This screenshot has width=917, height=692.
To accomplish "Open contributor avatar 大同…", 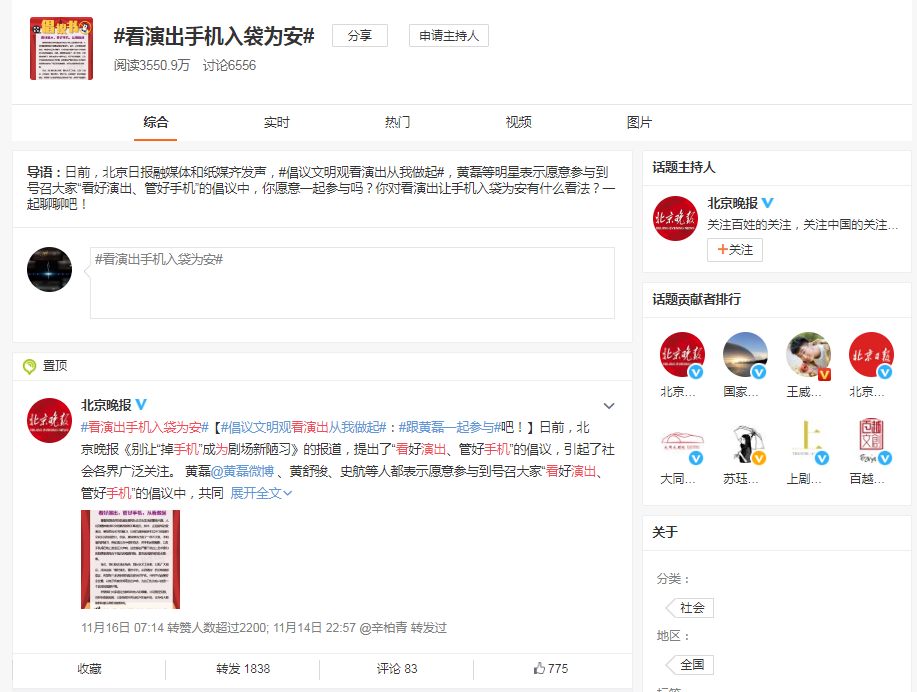I will pos(682,442).
